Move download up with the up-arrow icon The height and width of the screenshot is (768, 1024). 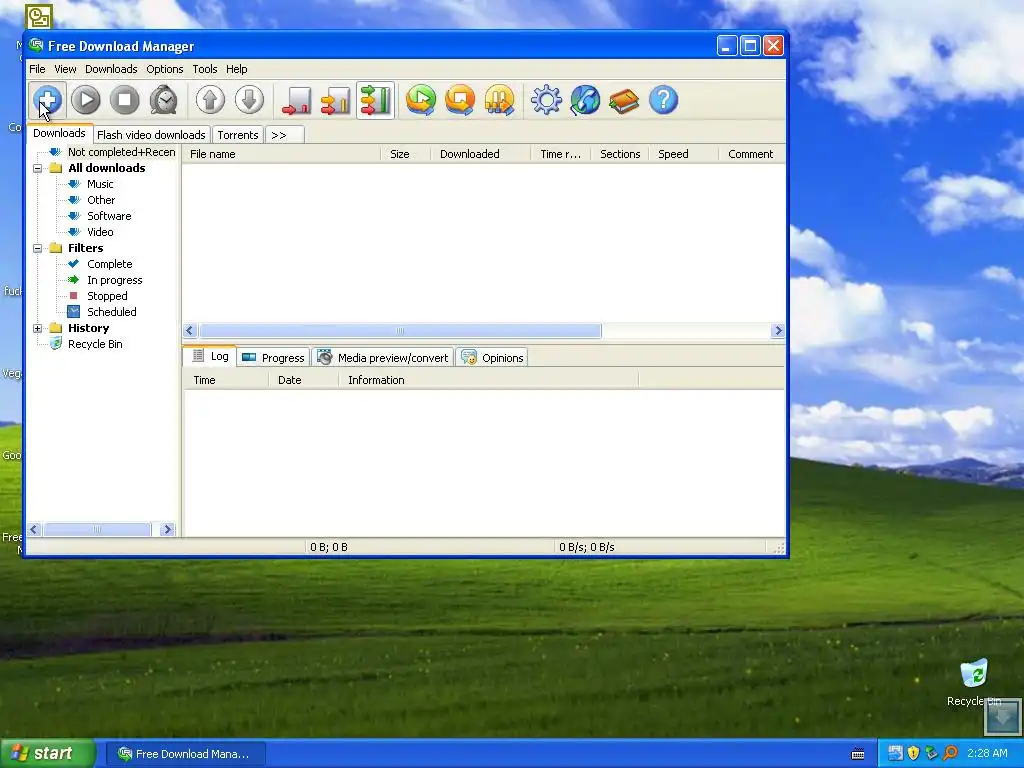210,100
